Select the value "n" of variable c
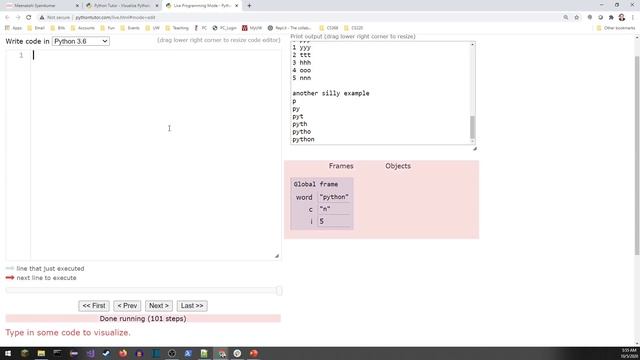The width and height of the screenshot is (640, 360). coord(325,209)
